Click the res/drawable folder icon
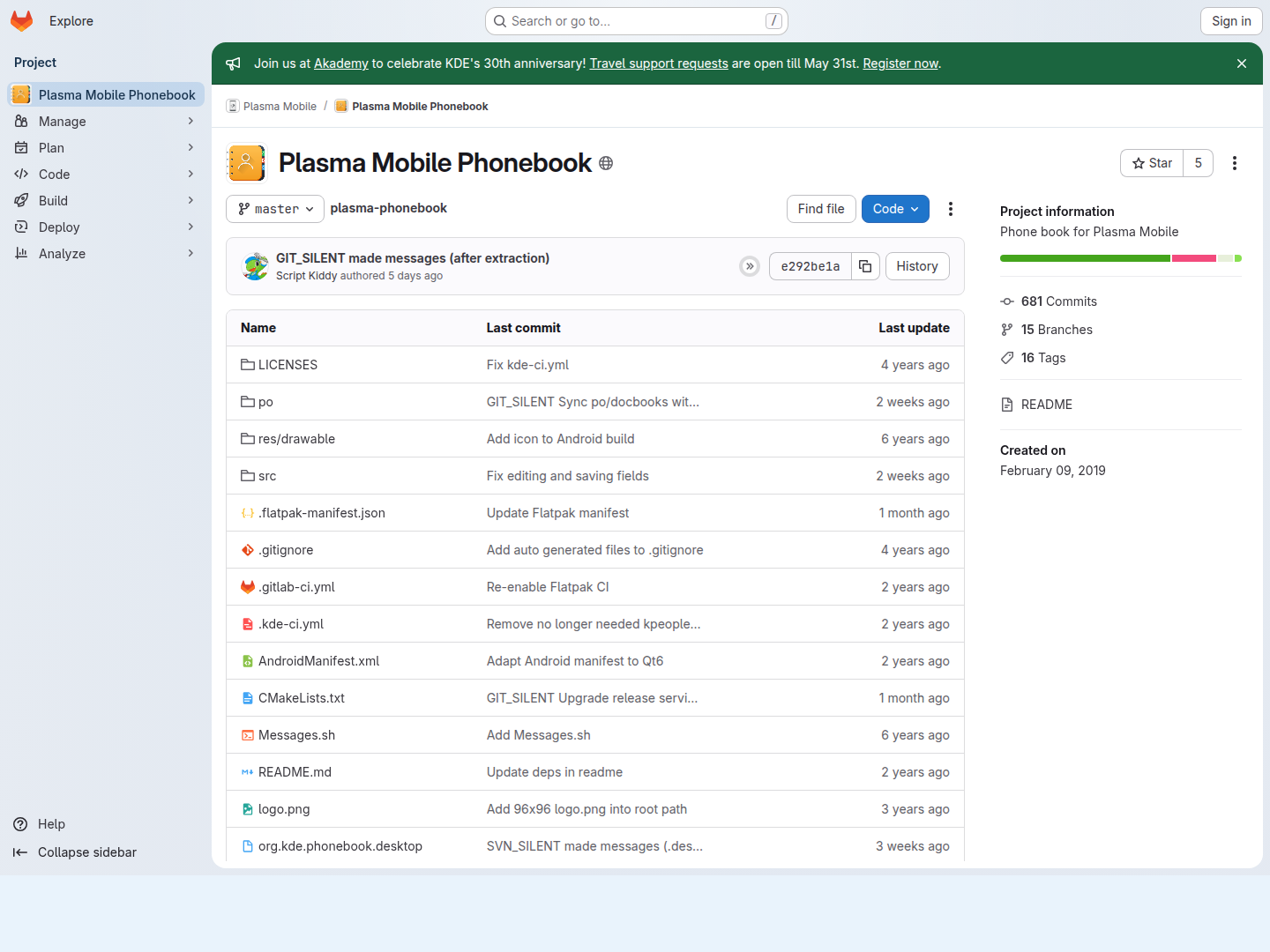The height and width of the screenshot is (952, 1270). coord(248,439)
